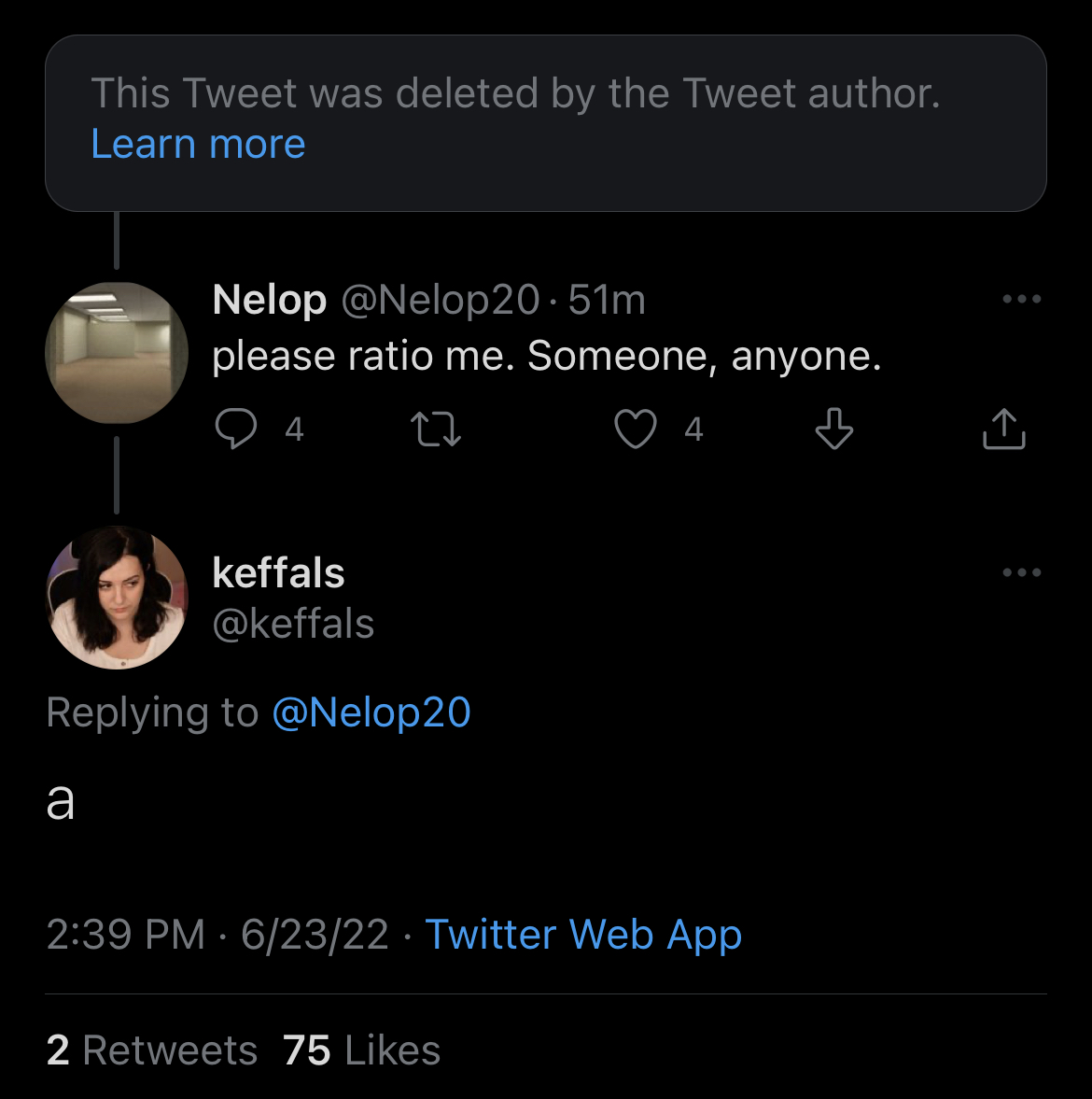Image resolution: width=1092 pixels, height=1099 pixels.
Task: Open Nelop's backrooms profile picture
Action: coord(117,353)
